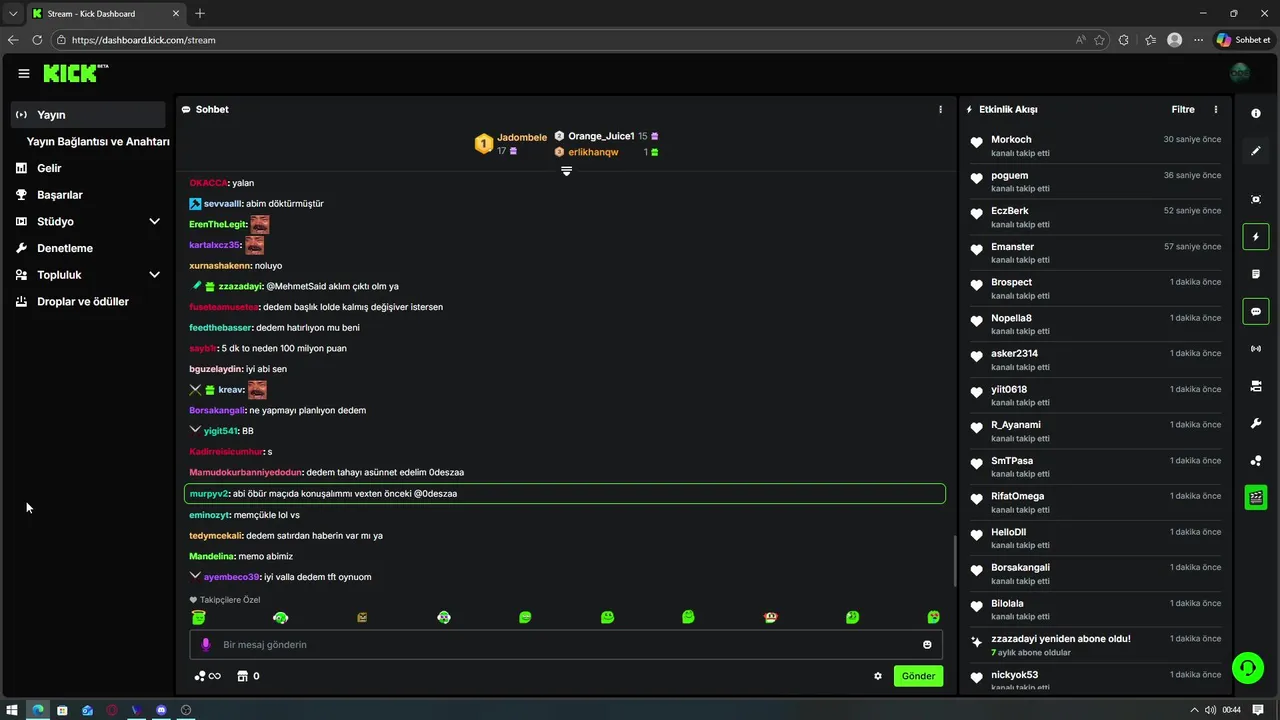Expand the Stüdyo chevron

click(x=154, y=221)
